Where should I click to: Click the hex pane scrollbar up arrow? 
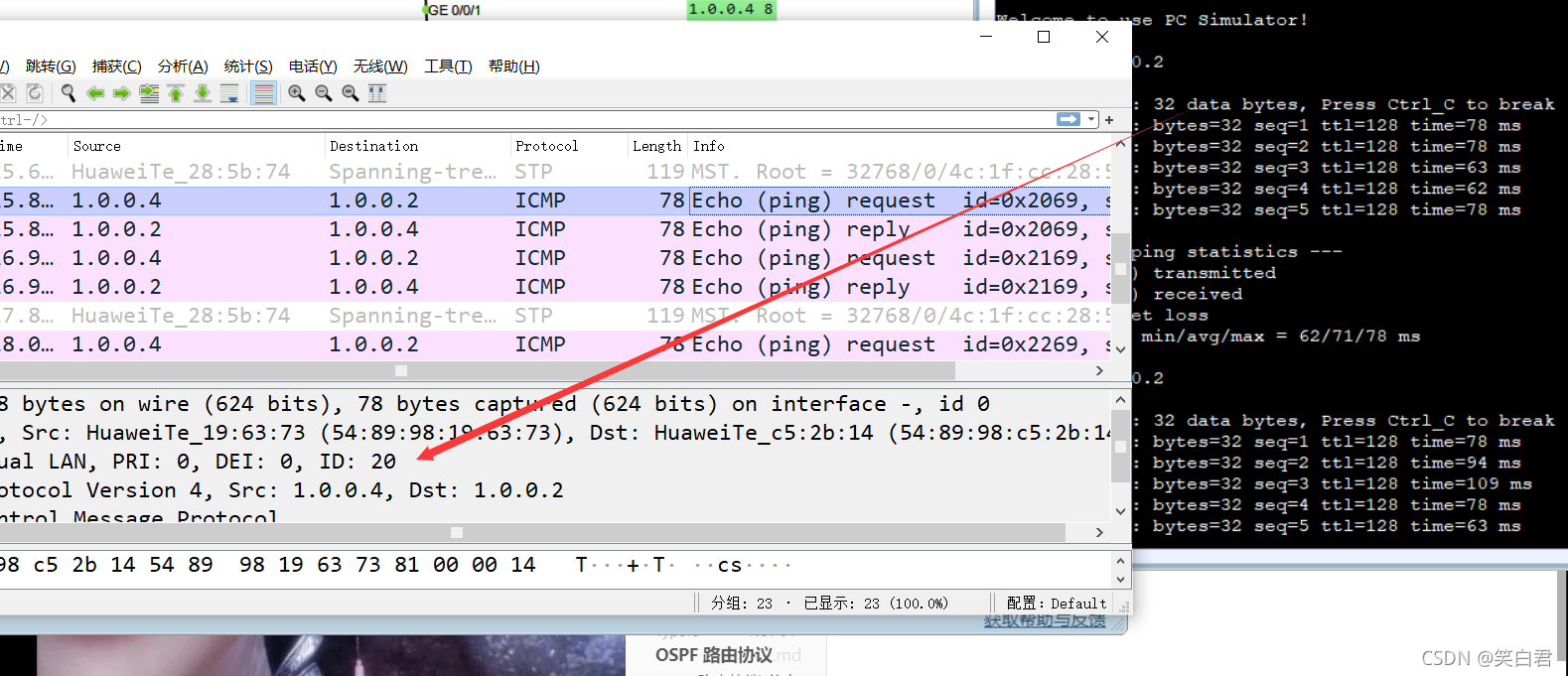pos(1120,560)
